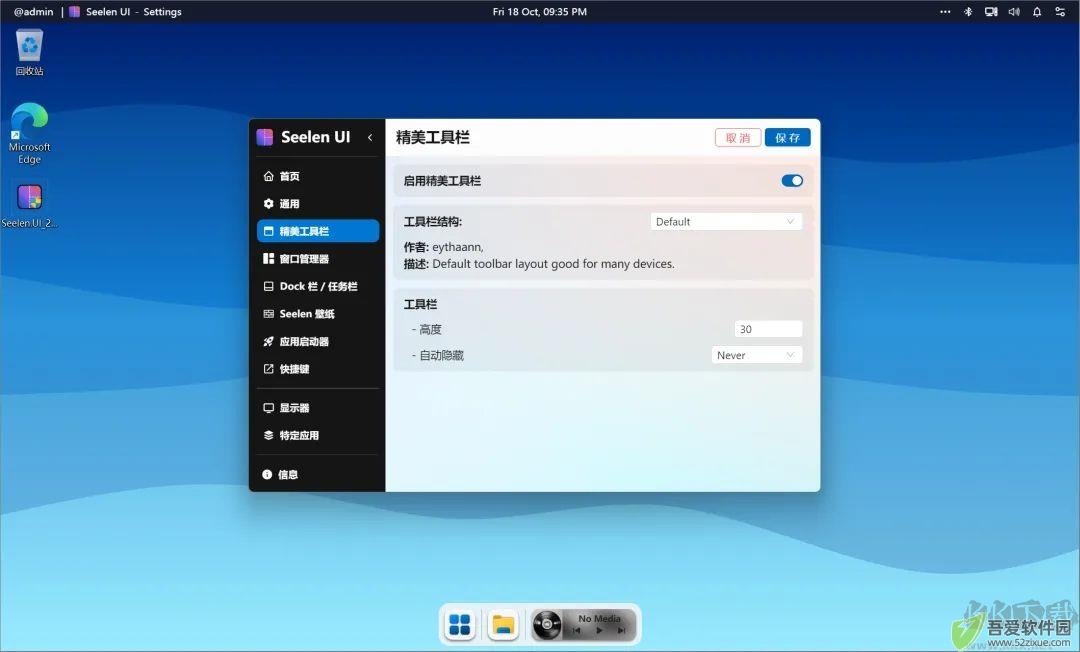Click previous track in media widget

coord(577,631)
